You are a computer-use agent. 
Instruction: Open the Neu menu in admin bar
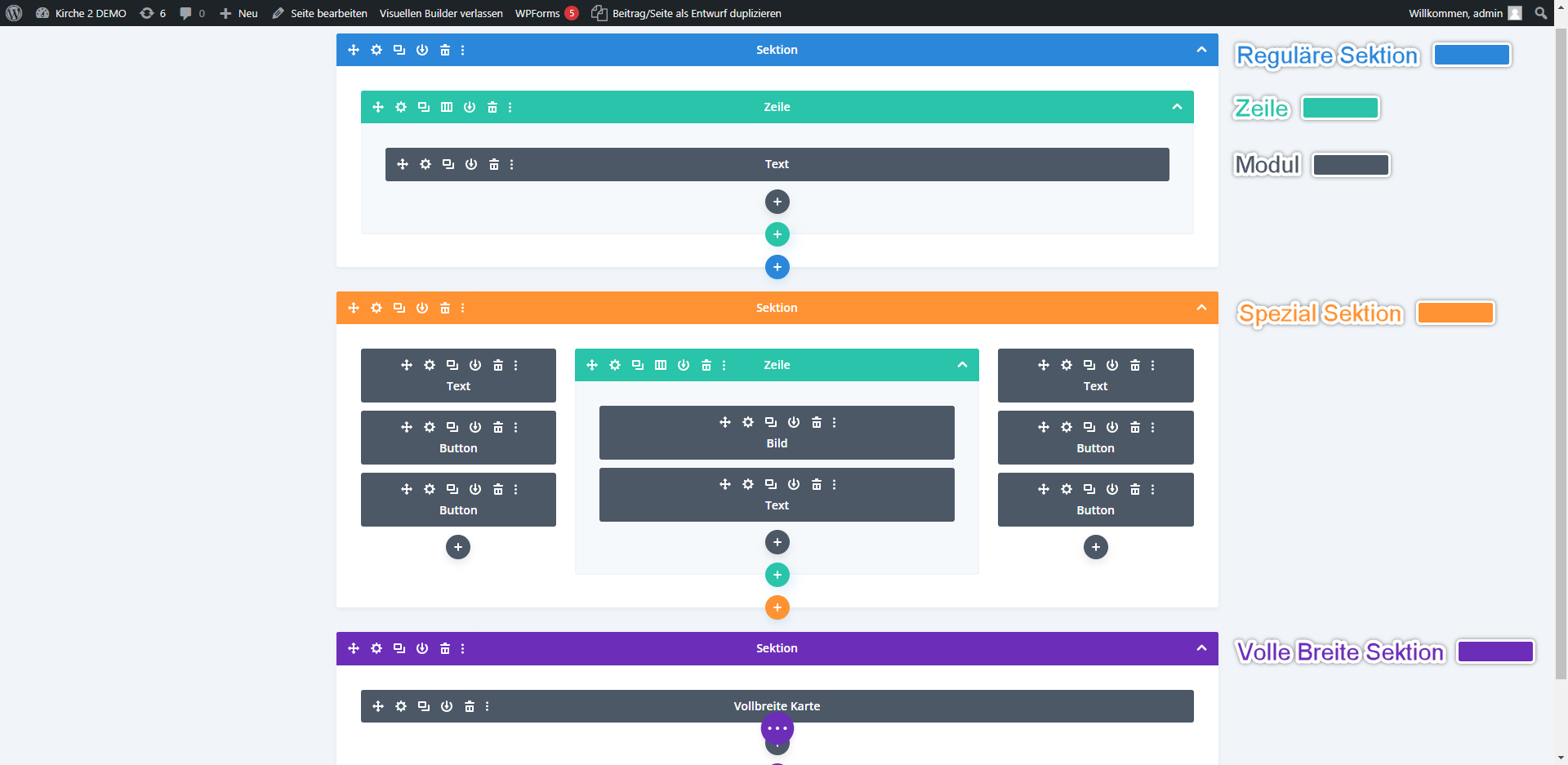239,13
